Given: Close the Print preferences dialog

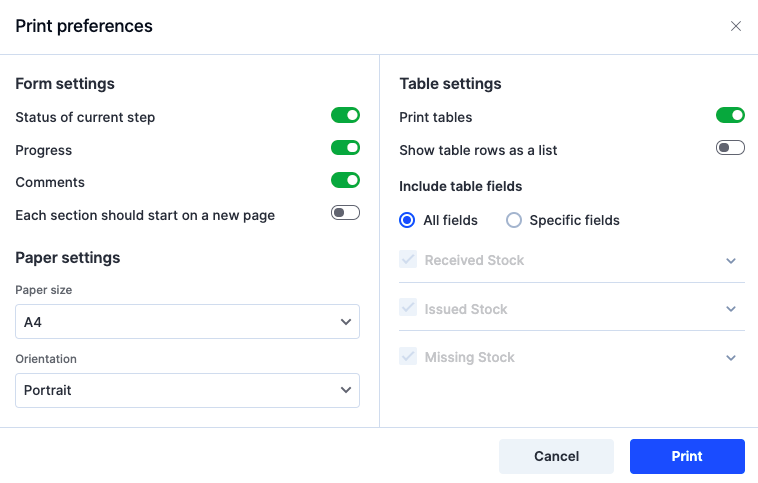Looking at the screenshot, I should coord(735,26).
